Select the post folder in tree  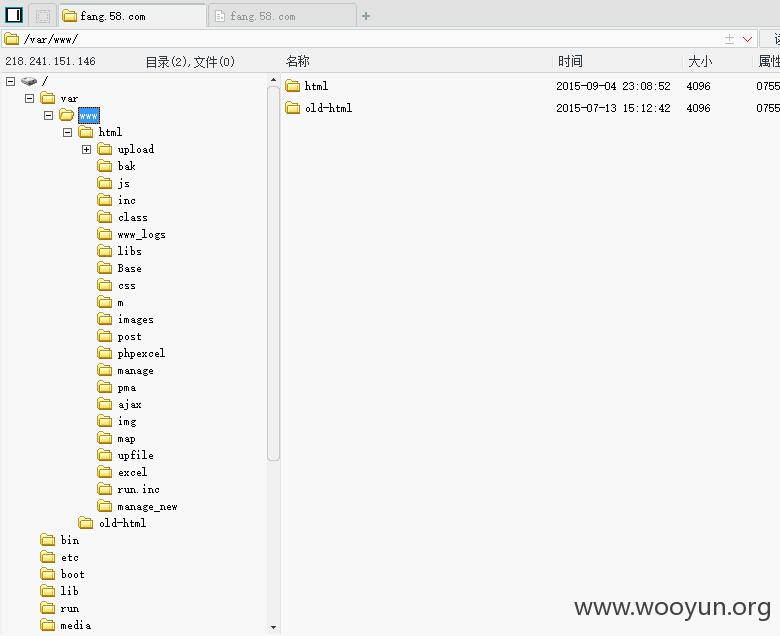[x=129, y=337]
